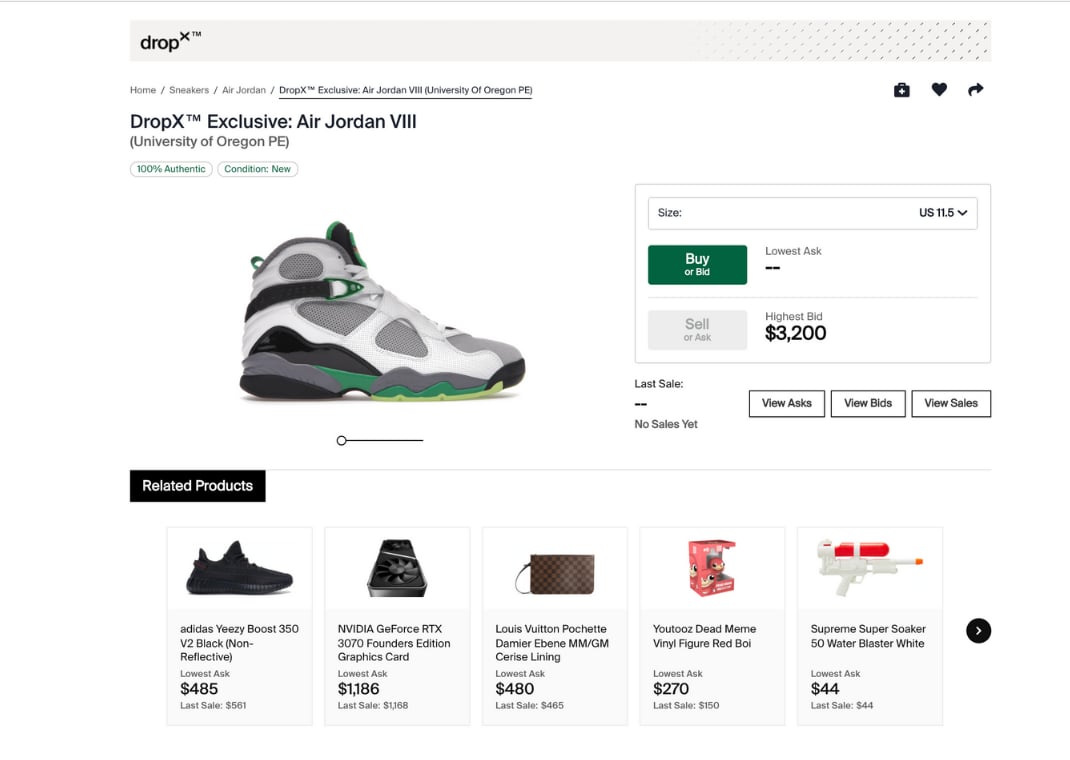1070x760 pixels.
Task: Click the Sell or Ask button
Action: [x=697, y=330]
